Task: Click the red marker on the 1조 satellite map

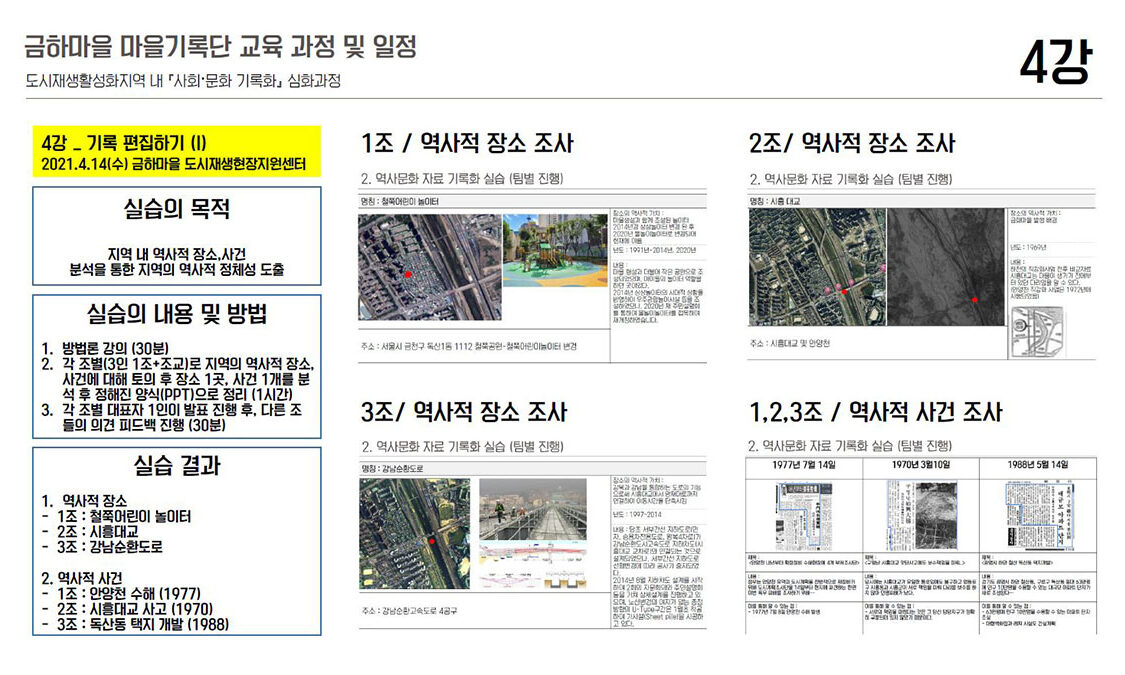Action: (408, 274)
